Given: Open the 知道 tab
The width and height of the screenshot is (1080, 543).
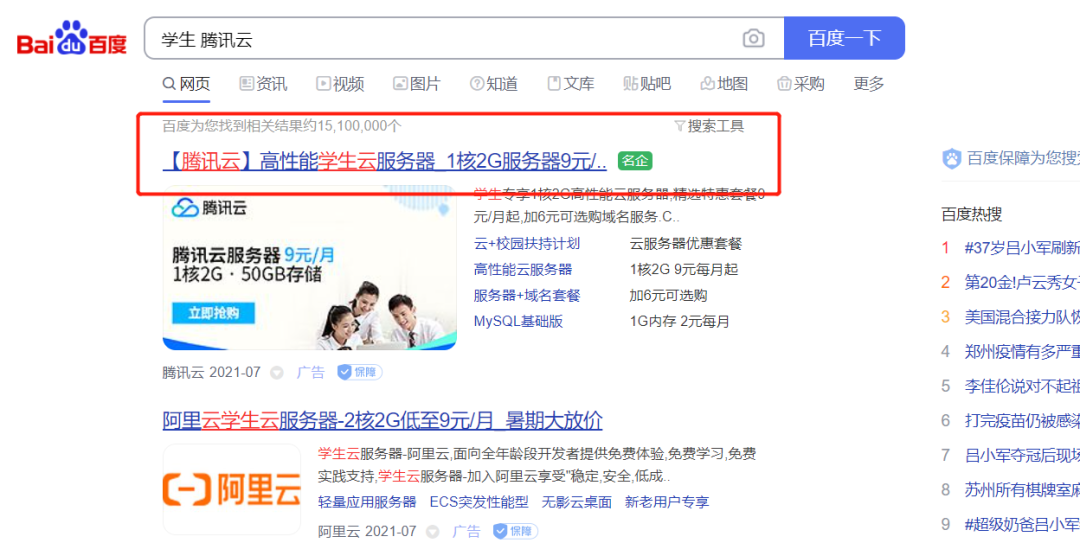Looking at the screenshot, I should (x=494, y=84).
